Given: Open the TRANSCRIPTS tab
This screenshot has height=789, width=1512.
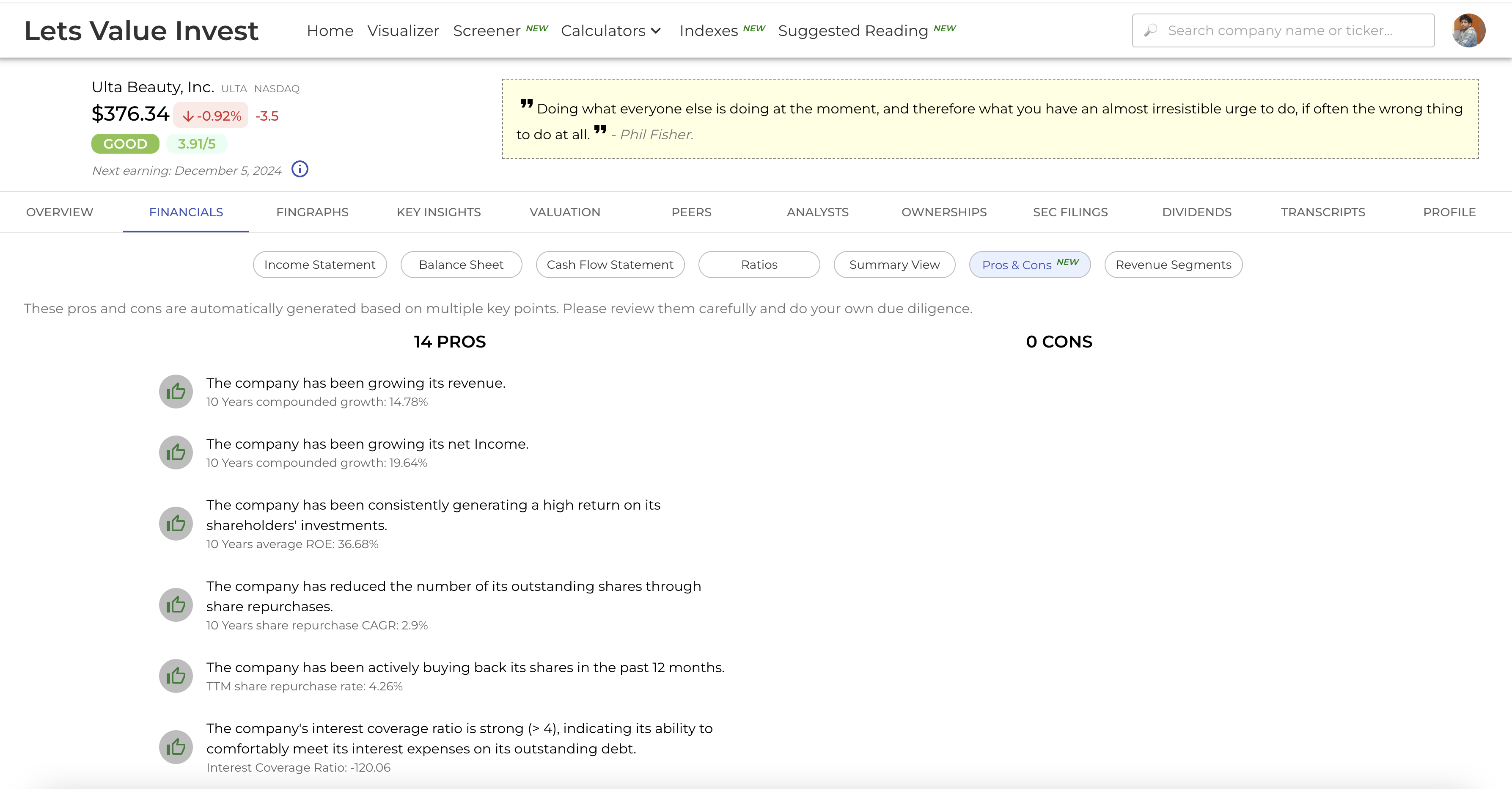Looking at the screenshot, I should (1323, 212).
